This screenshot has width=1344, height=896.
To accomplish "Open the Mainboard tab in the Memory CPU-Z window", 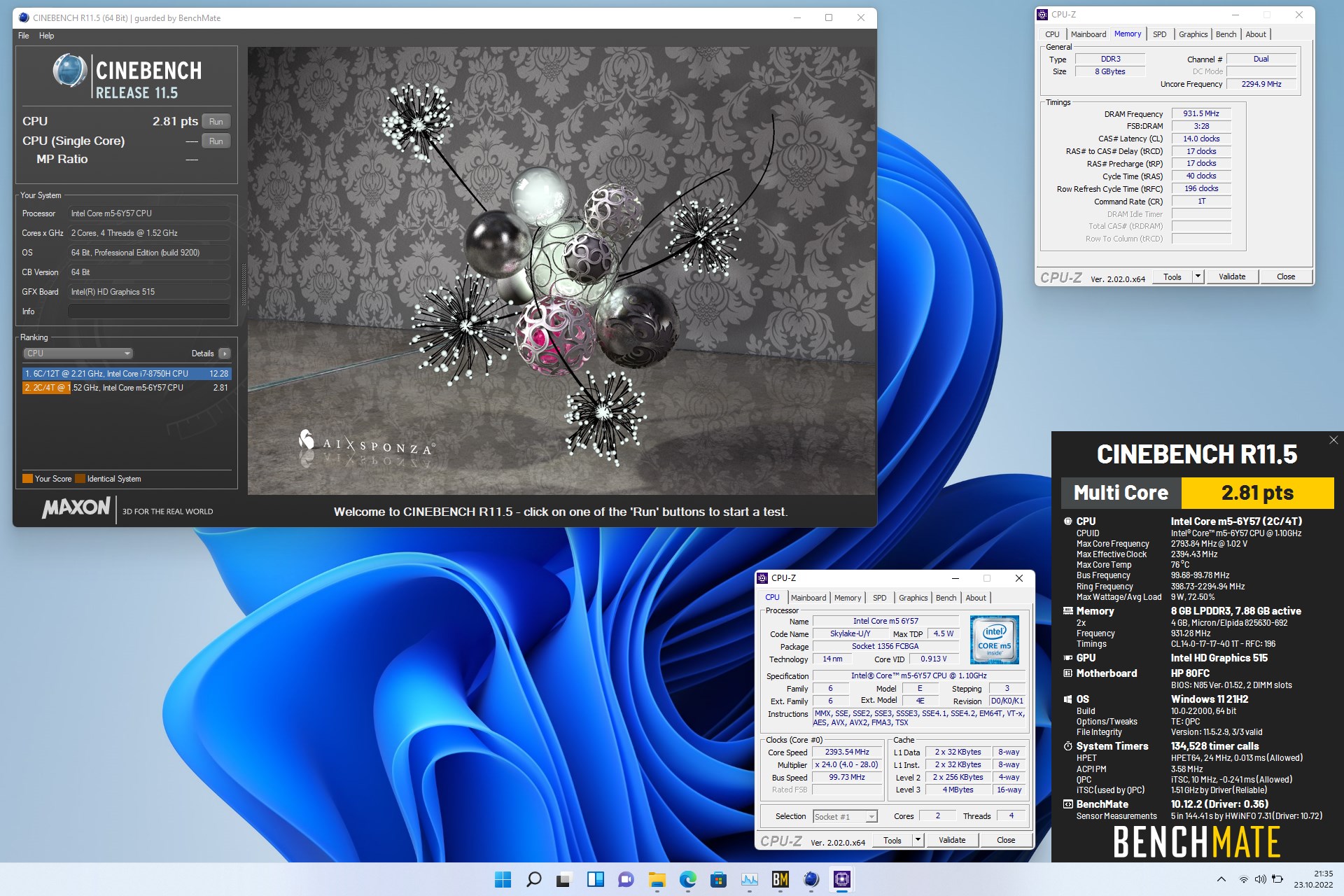I will [x=1088, y=34].
